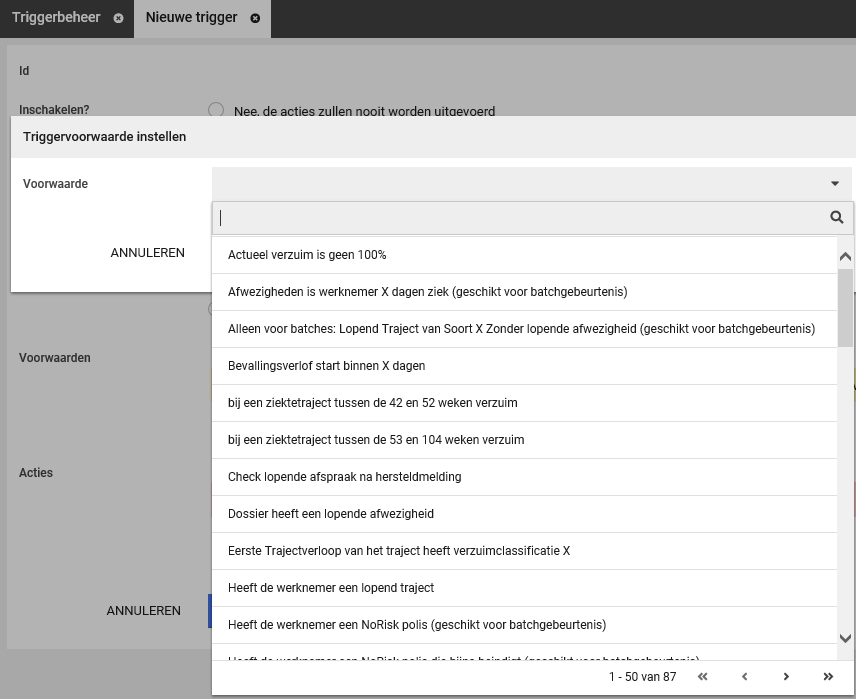
Task: Click the search magnifier icon
Action: point(837,217)
